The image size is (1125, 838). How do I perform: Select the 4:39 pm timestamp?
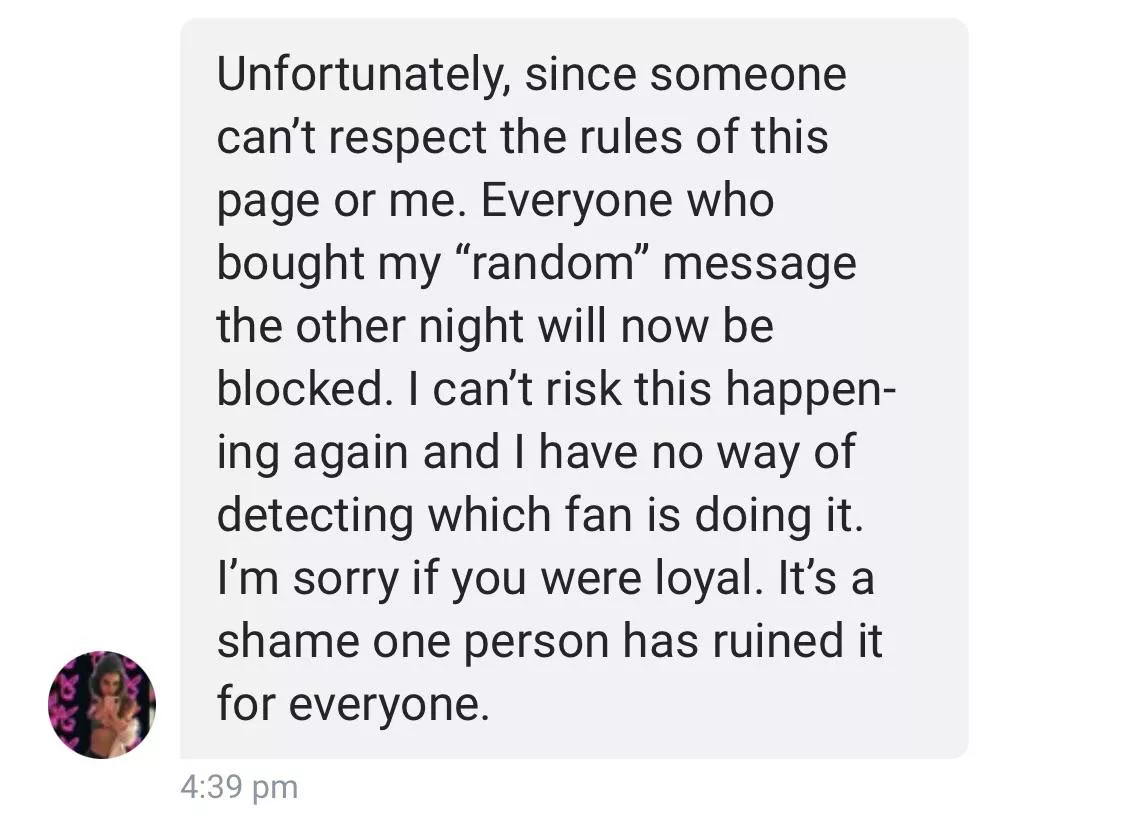[x=239, y=787]
